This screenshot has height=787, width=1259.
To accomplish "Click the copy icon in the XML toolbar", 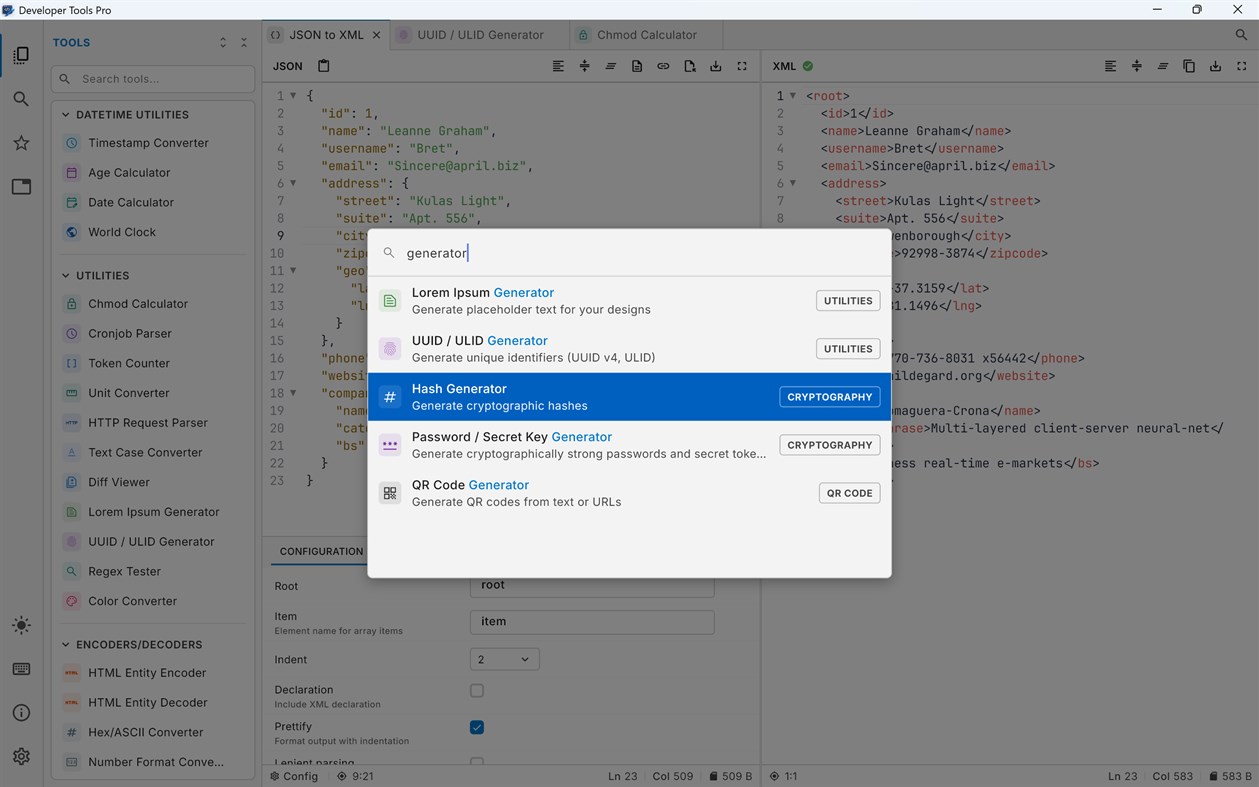I will point(1189,66).
